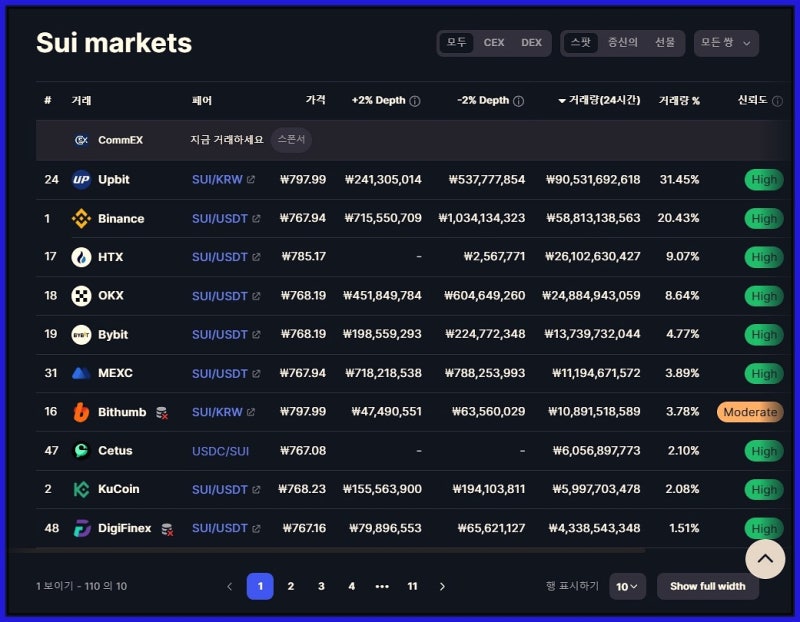Click info icon beside +2% Depth
The width and height of the screenshot is (800, 622).
pyautogui.click(x=415, y=101)
